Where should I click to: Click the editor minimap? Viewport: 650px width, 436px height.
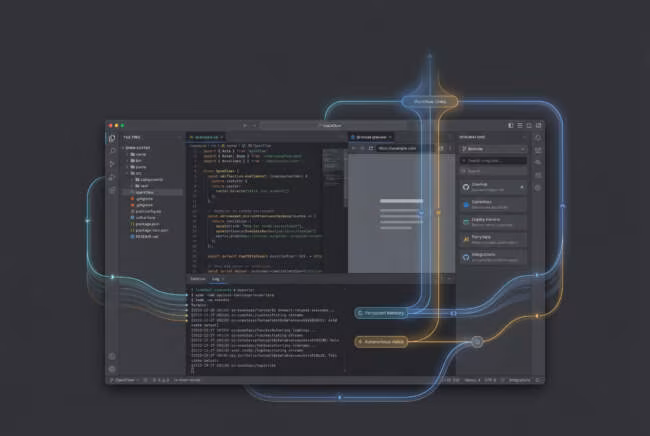pos(333,170)
